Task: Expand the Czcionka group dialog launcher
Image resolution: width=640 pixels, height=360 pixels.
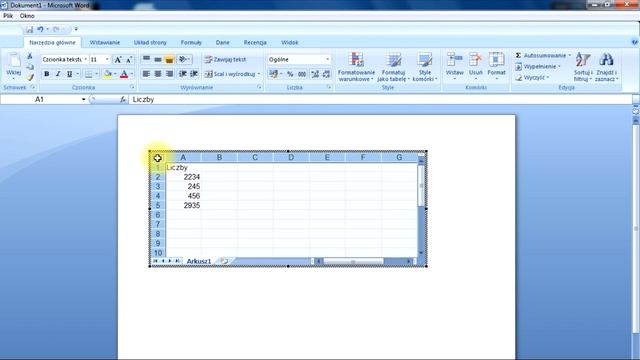Action: click(x=132, y=87)
